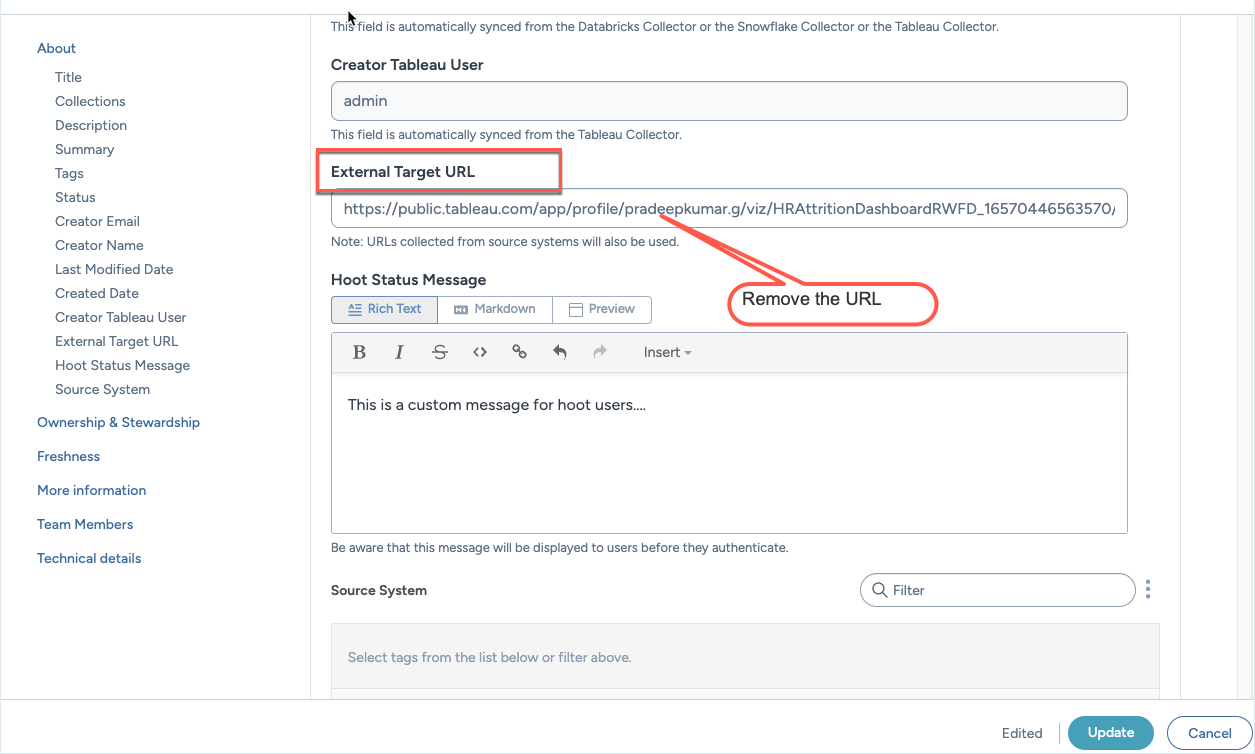Image resolution: width=1255 pixels, height=754 pixels.
Task: Open Source System three-dot options menu
Action: click(x=1148, y=590)
